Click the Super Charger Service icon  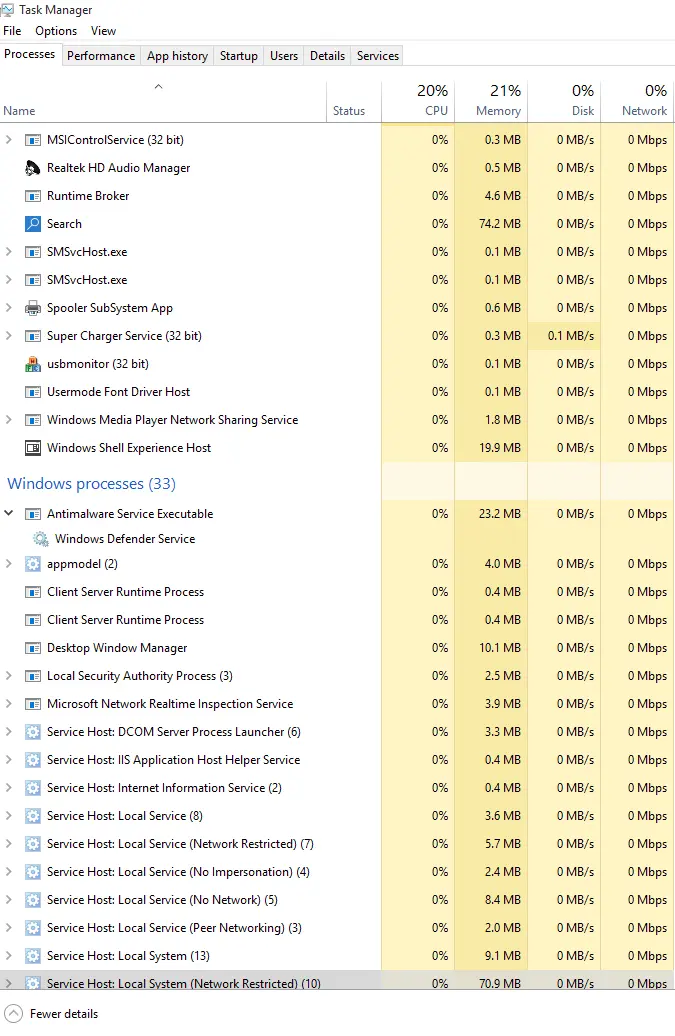point(32,336)
